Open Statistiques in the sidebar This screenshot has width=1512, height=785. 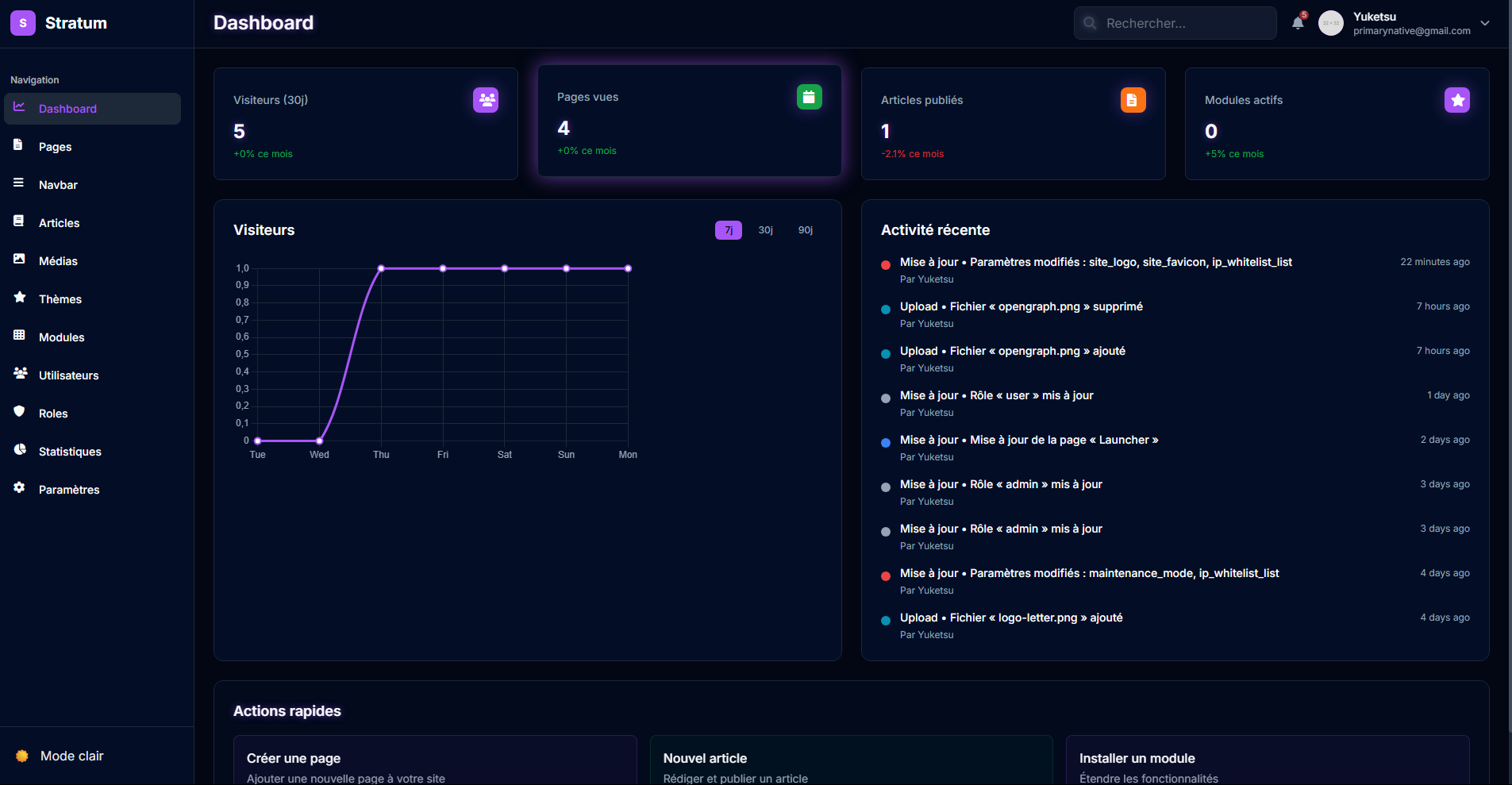click(x=70, y=452)
